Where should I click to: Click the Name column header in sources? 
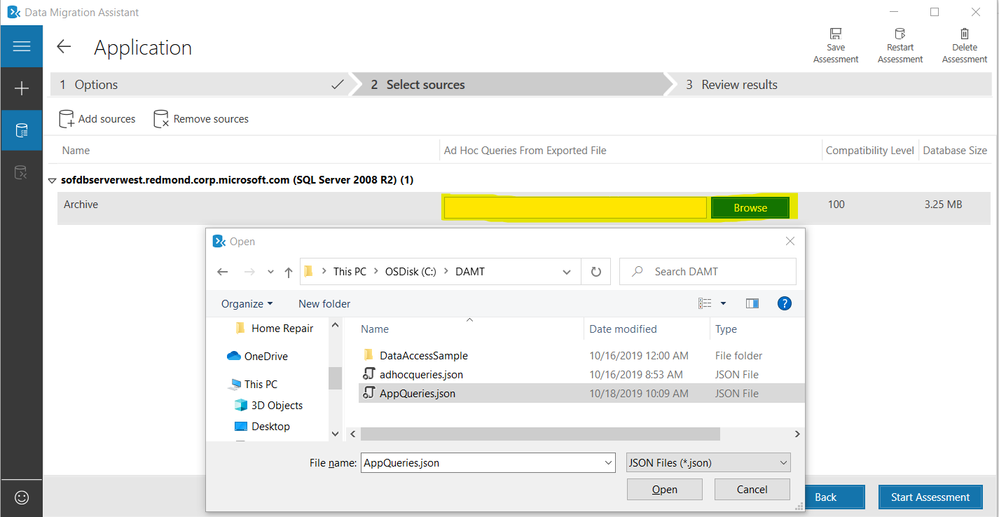75,151
